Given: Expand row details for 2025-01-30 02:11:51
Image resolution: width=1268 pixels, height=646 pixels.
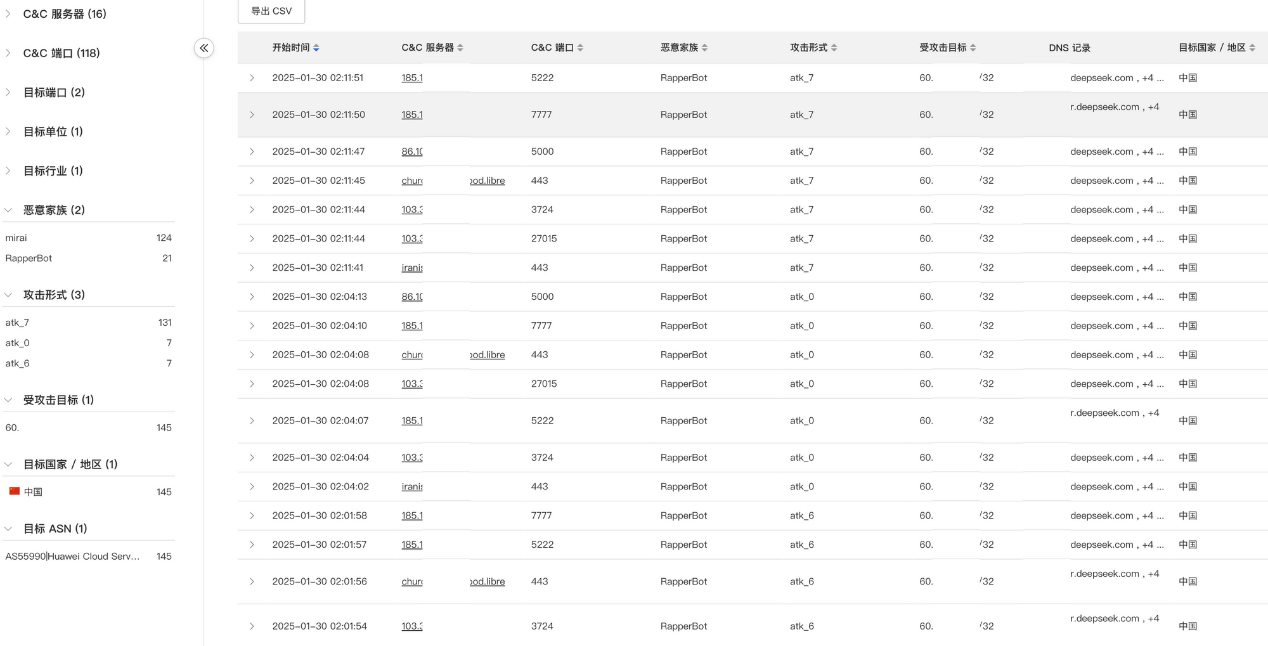Looking at the screenshot, I should tap(252, 78).
